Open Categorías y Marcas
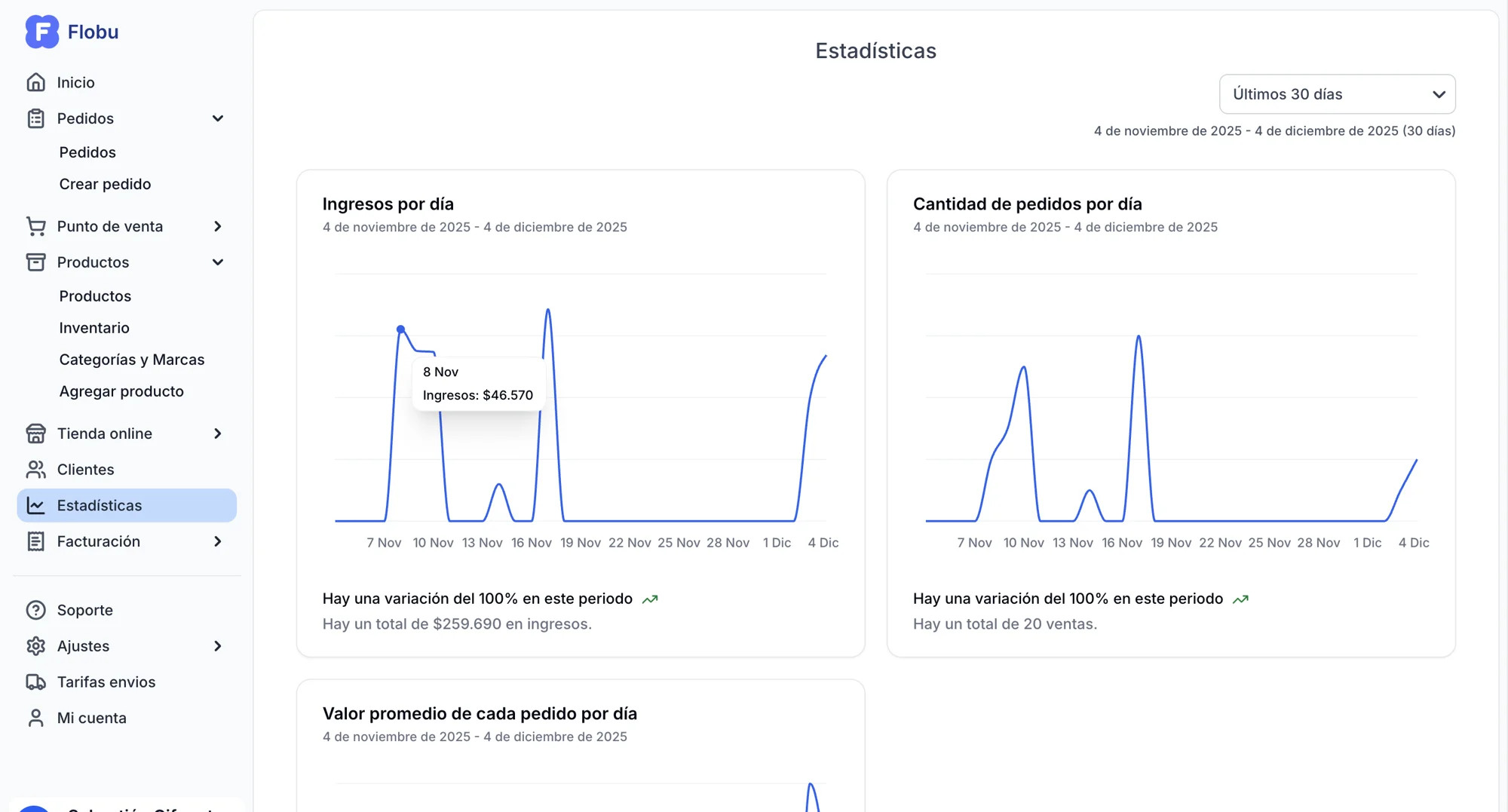The height and width of the screenshot is (812, 1508). pos(132,359)
